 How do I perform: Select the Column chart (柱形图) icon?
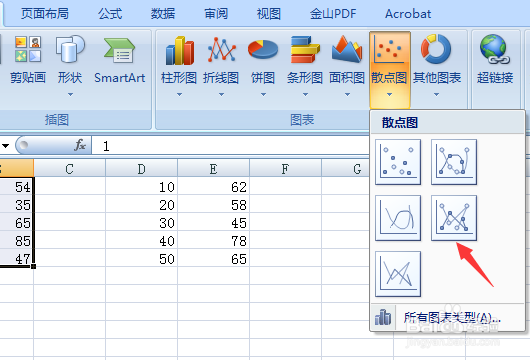179,50
